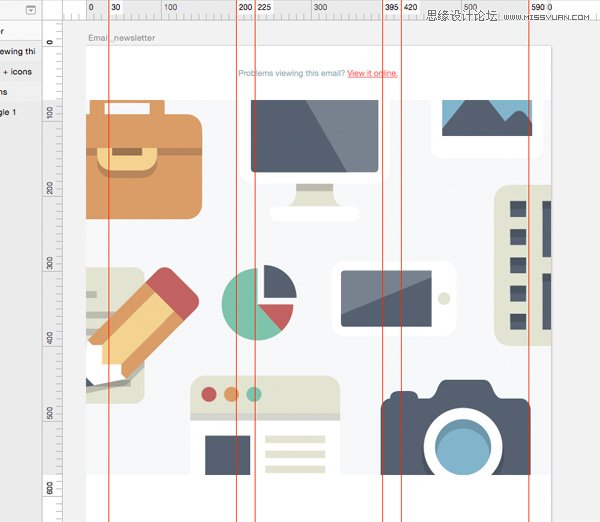Screen dimensions: 600x522
Task: Click the guide marker at 225 on ruler
Action: click(264, 7)
